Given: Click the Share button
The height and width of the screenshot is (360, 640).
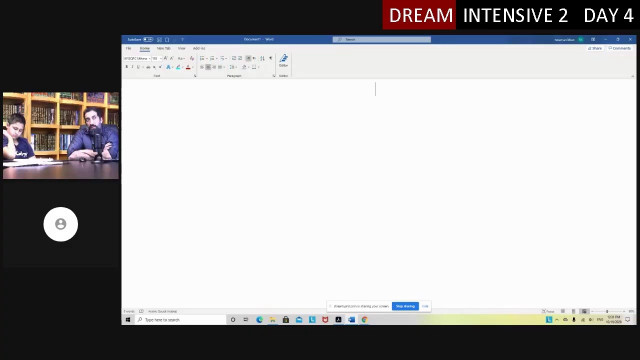Looking at the screenshot, I should pyautogui.click(x=595, y=48).
